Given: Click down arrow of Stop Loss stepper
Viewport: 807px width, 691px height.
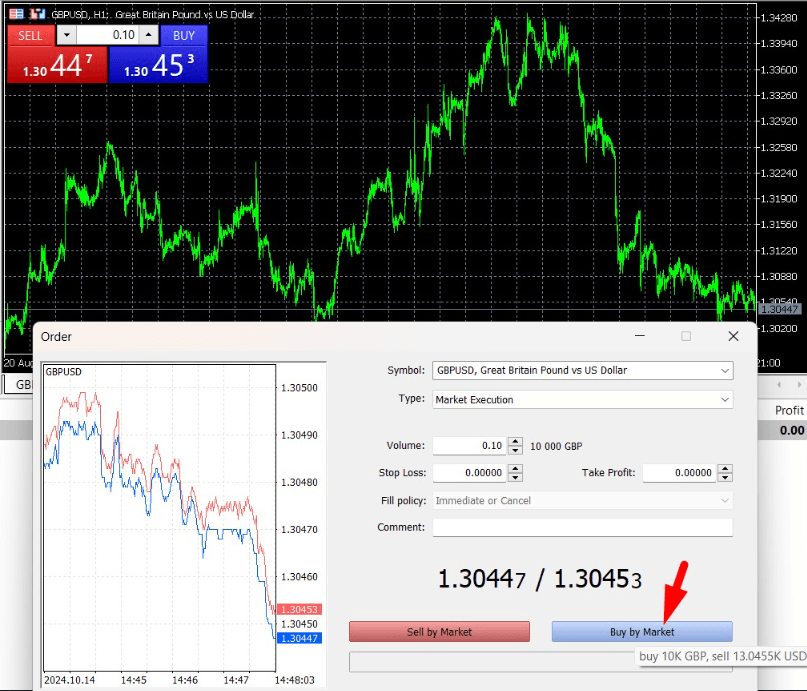Looking at the screenshot, I should pos(515,478).
